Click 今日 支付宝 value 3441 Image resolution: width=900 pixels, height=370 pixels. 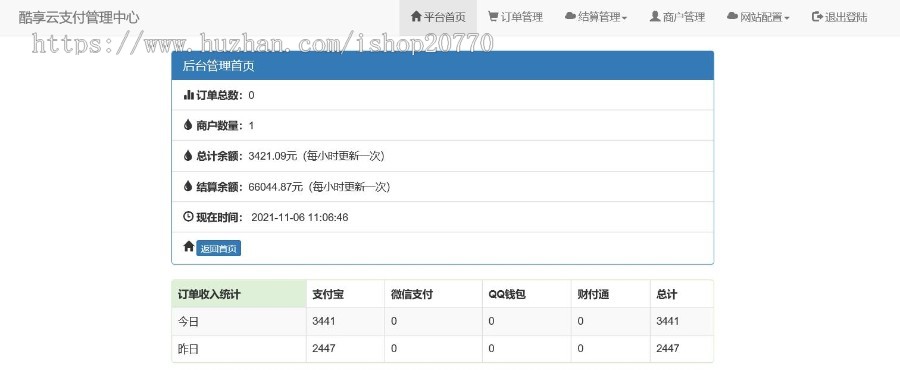click(x=324, y=321)
